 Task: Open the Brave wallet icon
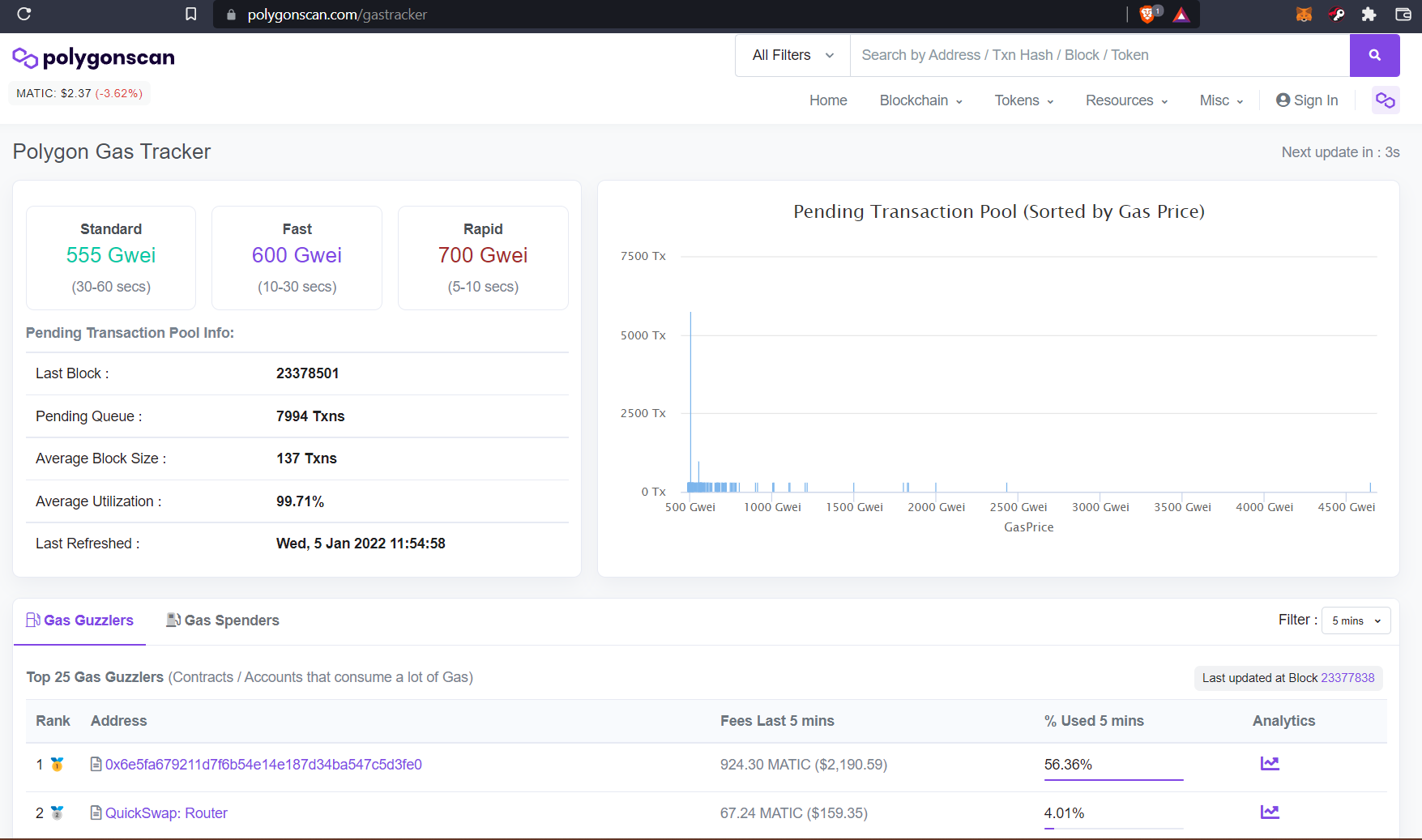(x=1403, y=14)
